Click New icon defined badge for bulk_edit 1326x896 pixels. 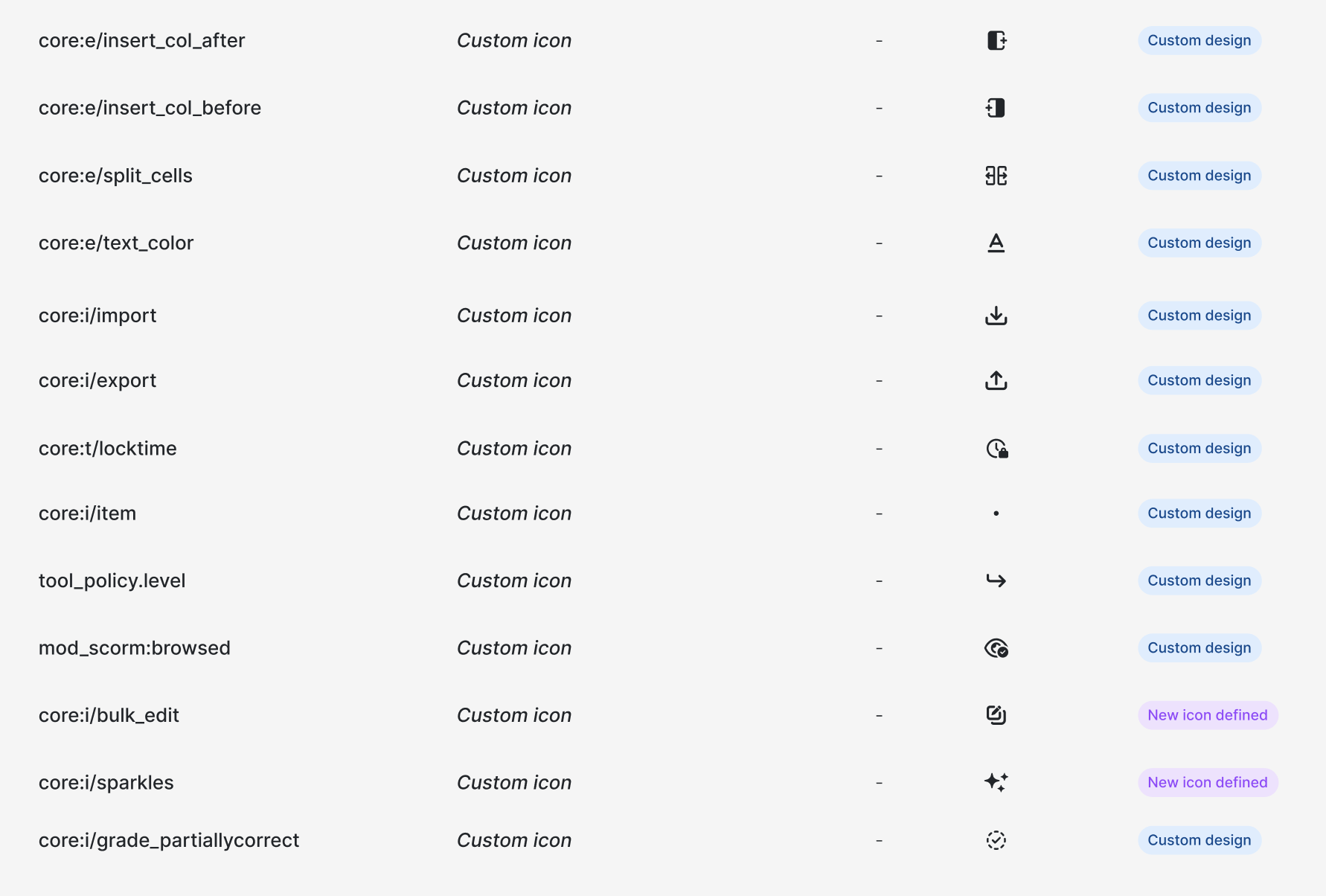(x=1208, y=715)
